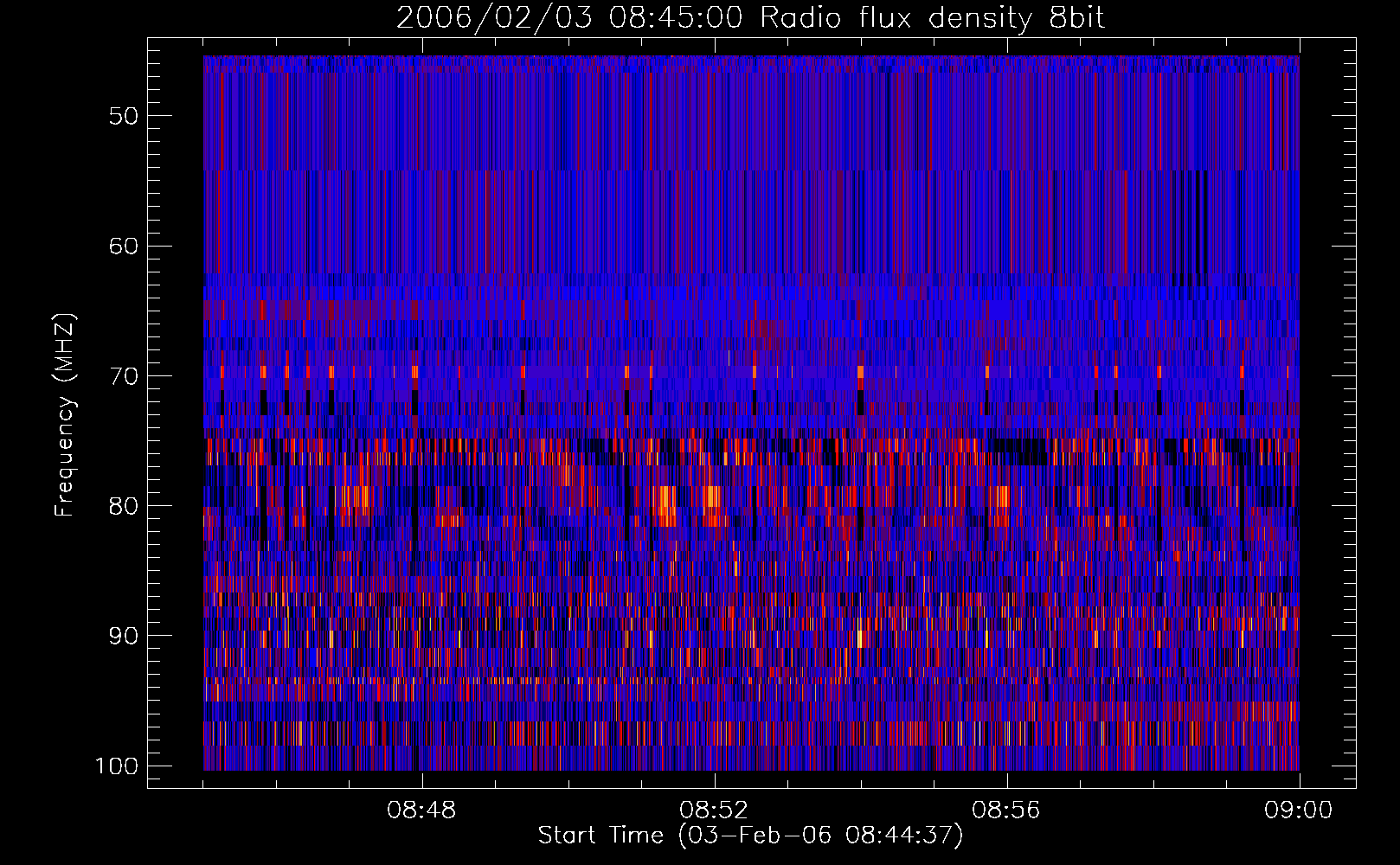
Task: Click the 08:56 time axis label
Action: [1007, 811]
